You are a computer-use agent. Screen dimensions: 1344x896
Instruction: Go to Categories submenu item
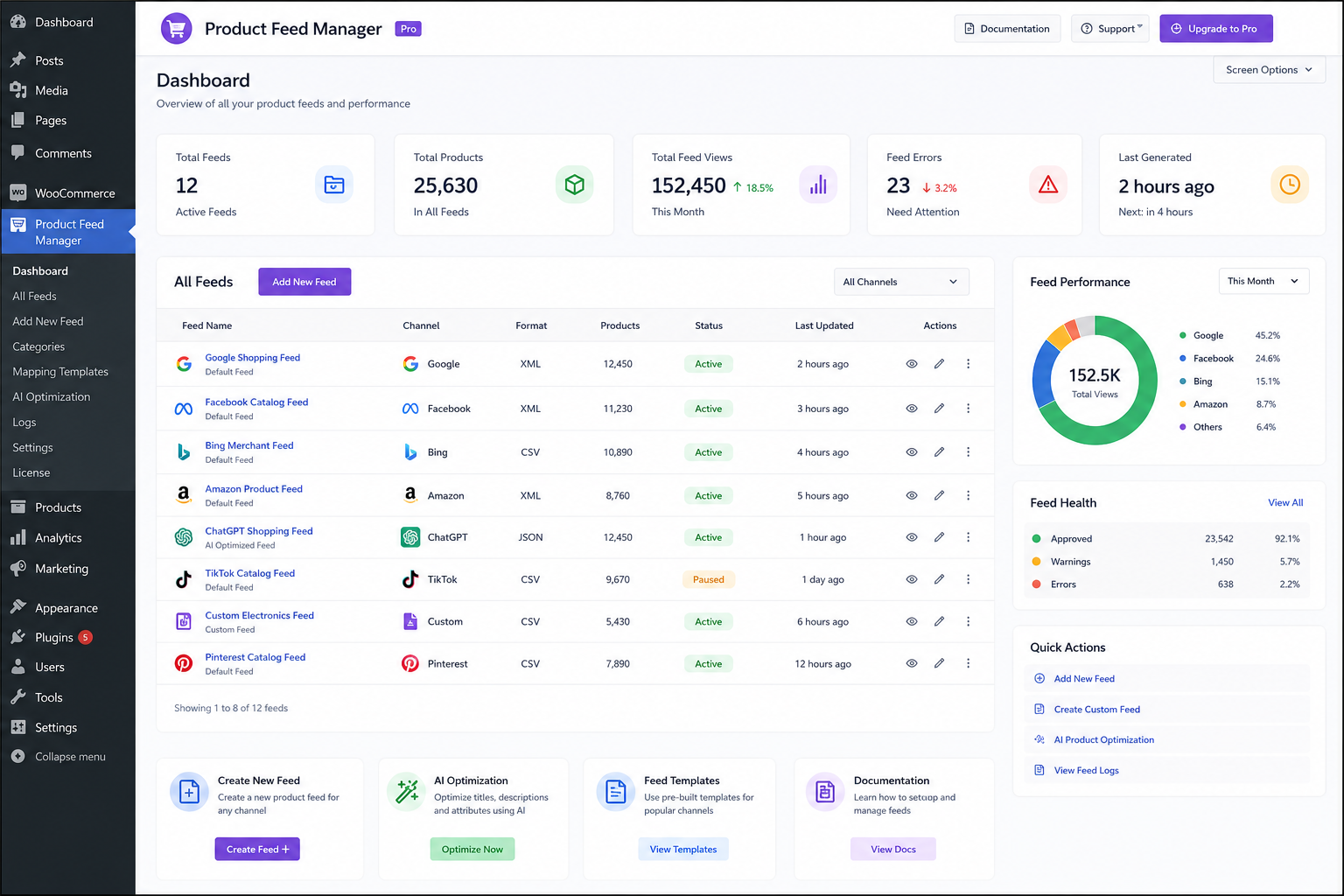pos(38,347)
